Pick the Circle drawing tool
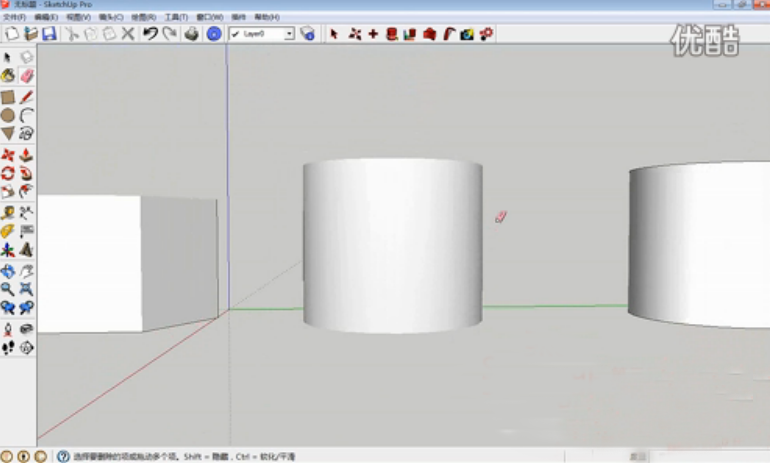The image size is (770, 463). [x=8, y=115]
